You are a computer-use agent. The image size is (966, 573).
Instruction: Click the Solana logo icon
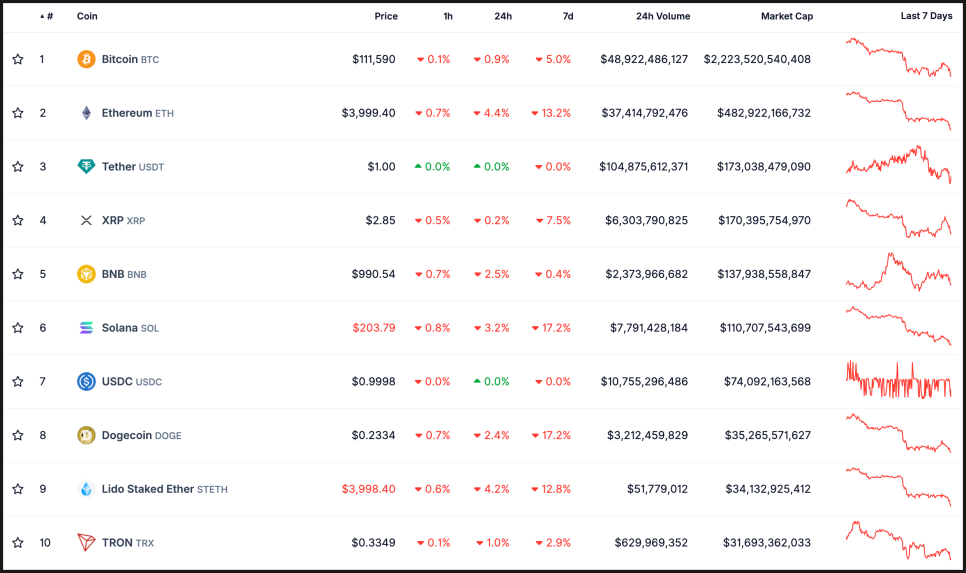86,328
